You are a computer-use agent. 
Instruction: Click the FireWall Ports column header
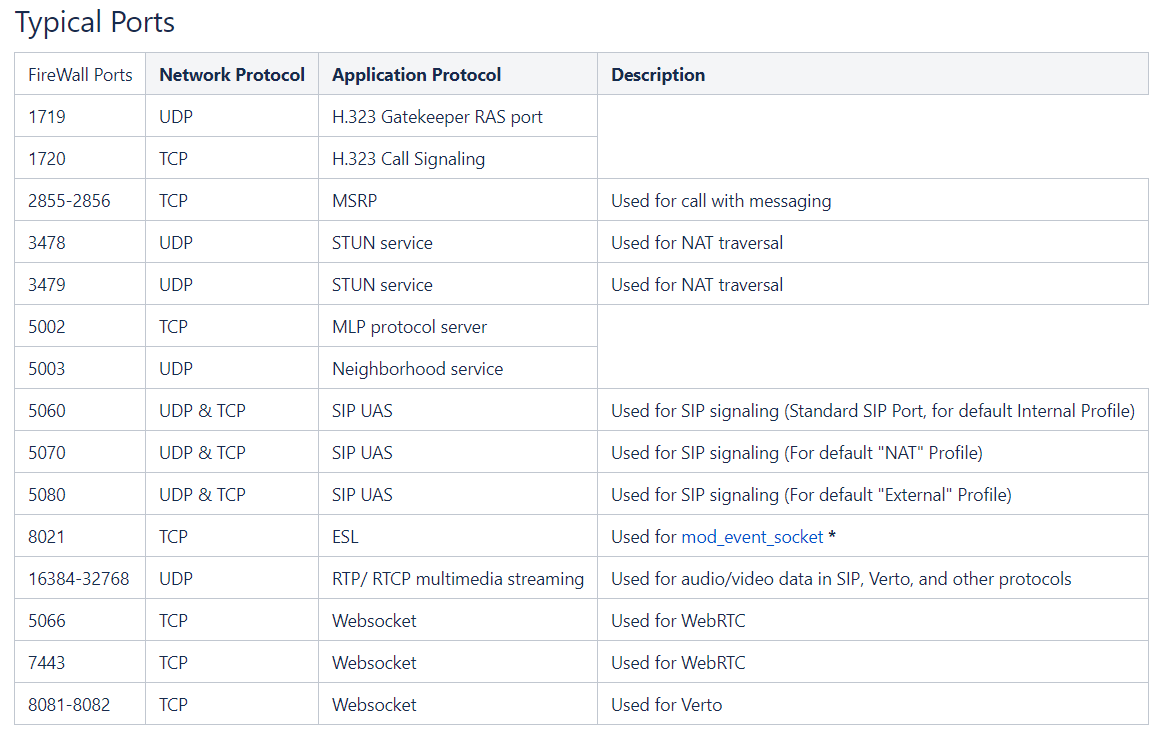click(80, 74)
